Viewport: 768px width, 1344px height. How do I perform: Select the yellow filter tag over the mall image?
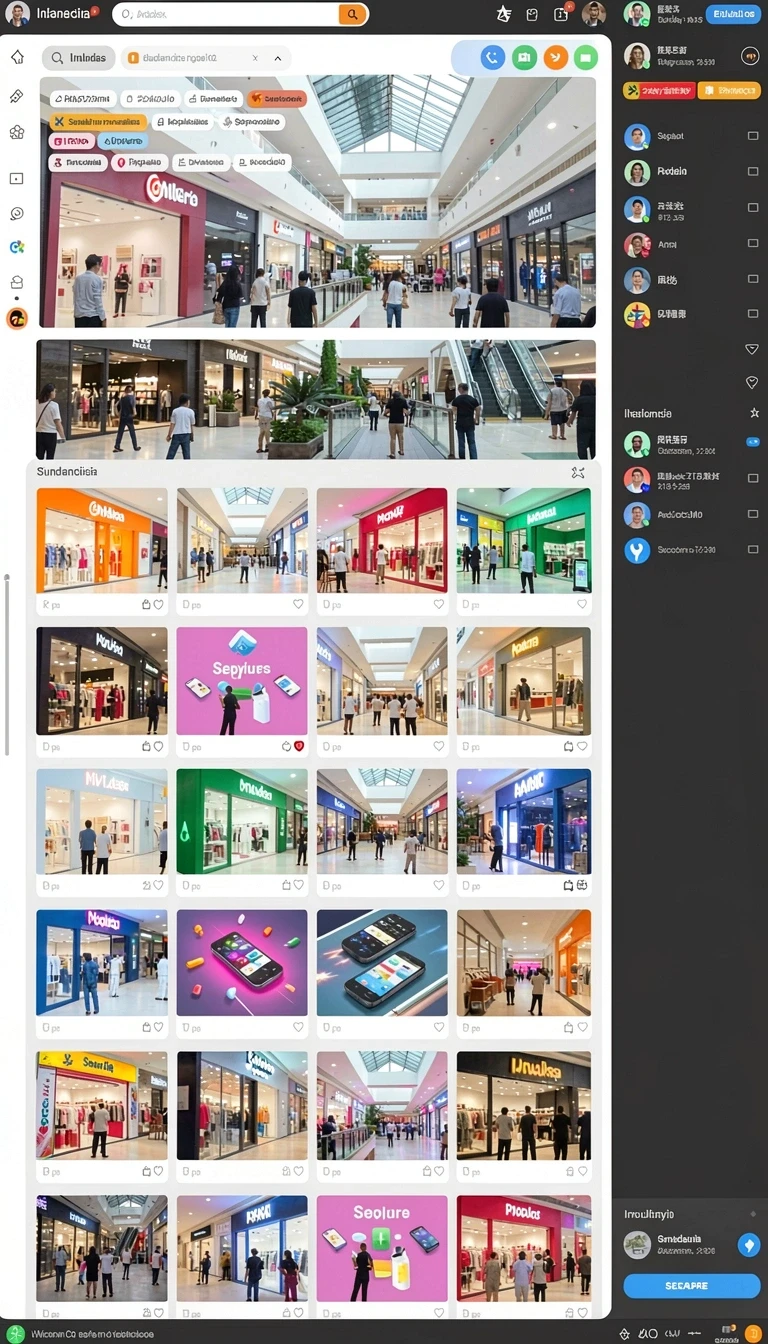(98, 121)
